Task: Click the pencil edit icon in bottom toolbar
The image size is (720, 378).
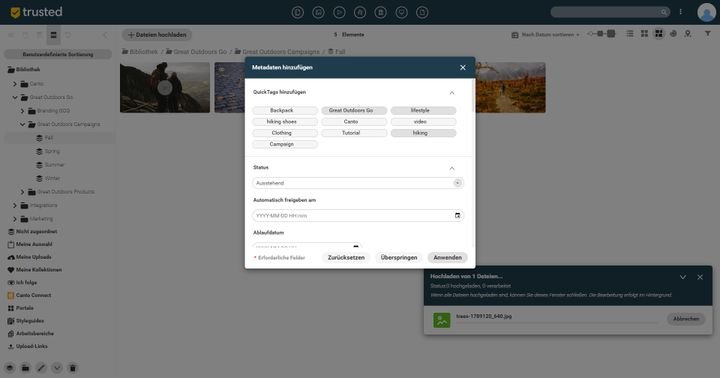Action: pyautogui.click(x=41, y=368)
